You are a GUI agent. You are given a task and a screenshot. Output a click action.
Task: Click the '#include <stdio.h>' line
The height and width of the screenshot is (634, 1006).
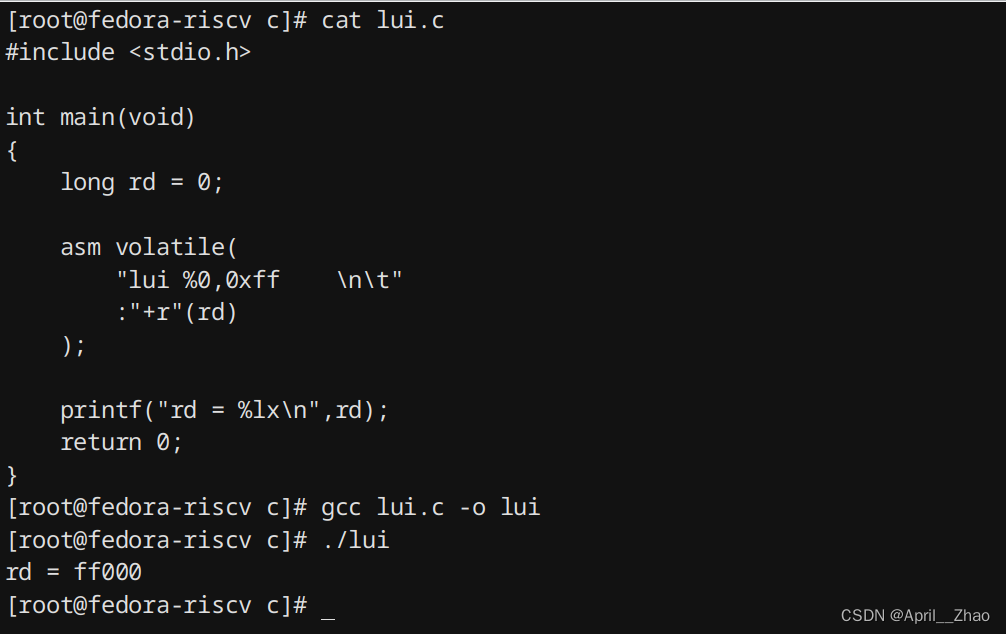click(128, 52)
